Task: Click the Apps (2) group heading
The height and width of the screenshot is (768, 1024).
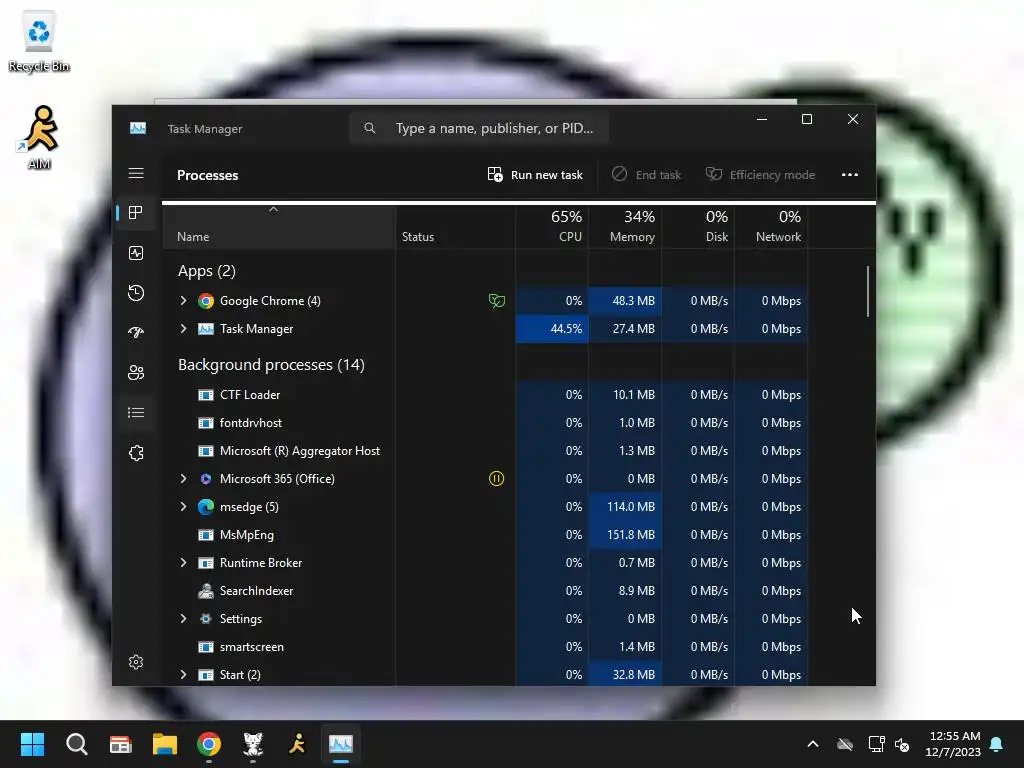Action: pyautogui.click(x=206, y=270)
